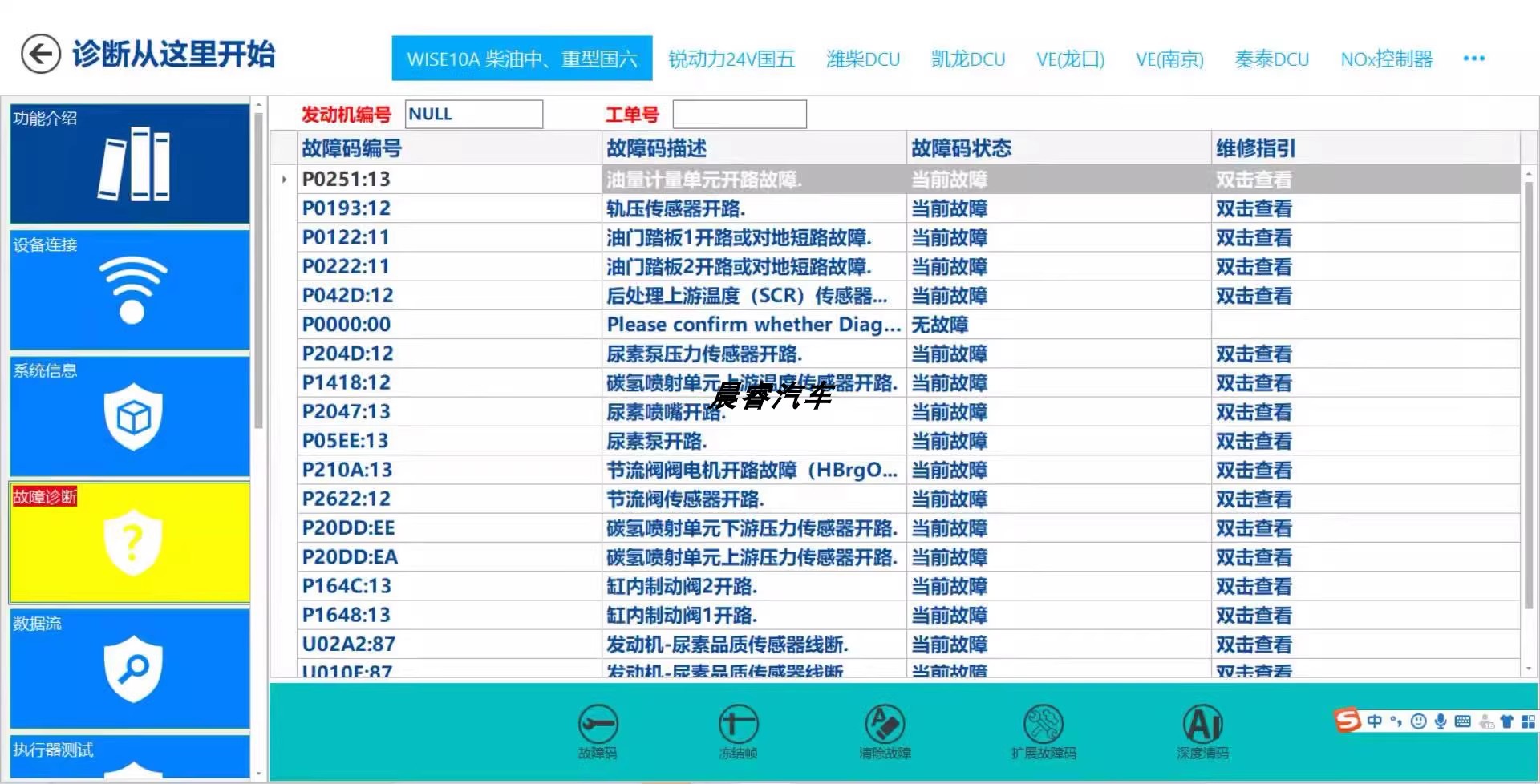Image resolution: width=1540 pixels, height=784 pixels.
Task: Click the back arrow icon
Action: [x=40, y=55]
